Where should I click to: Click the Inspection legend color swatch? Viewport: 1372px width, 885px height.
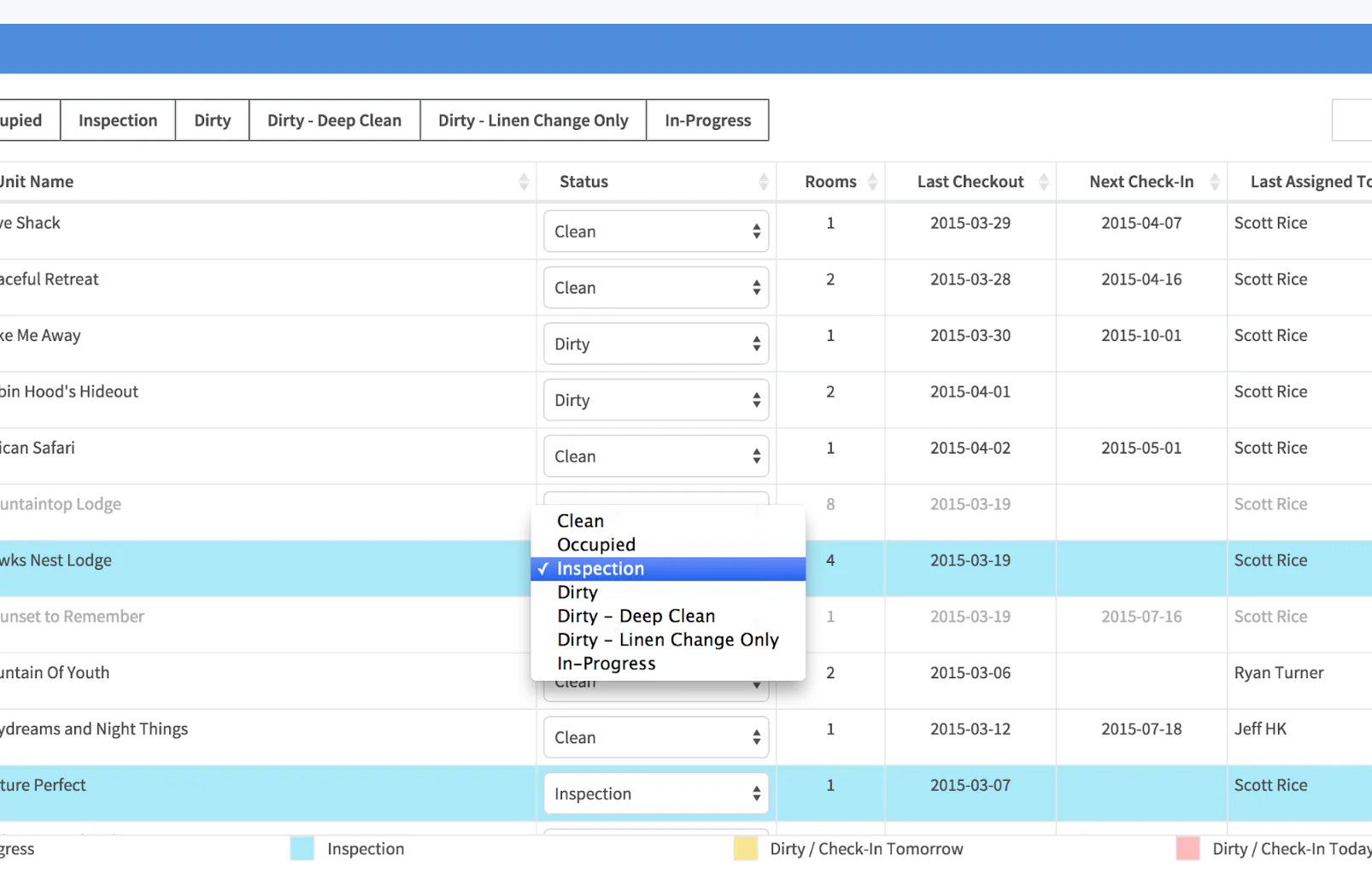pyautogui.click(x=302, y=849)
